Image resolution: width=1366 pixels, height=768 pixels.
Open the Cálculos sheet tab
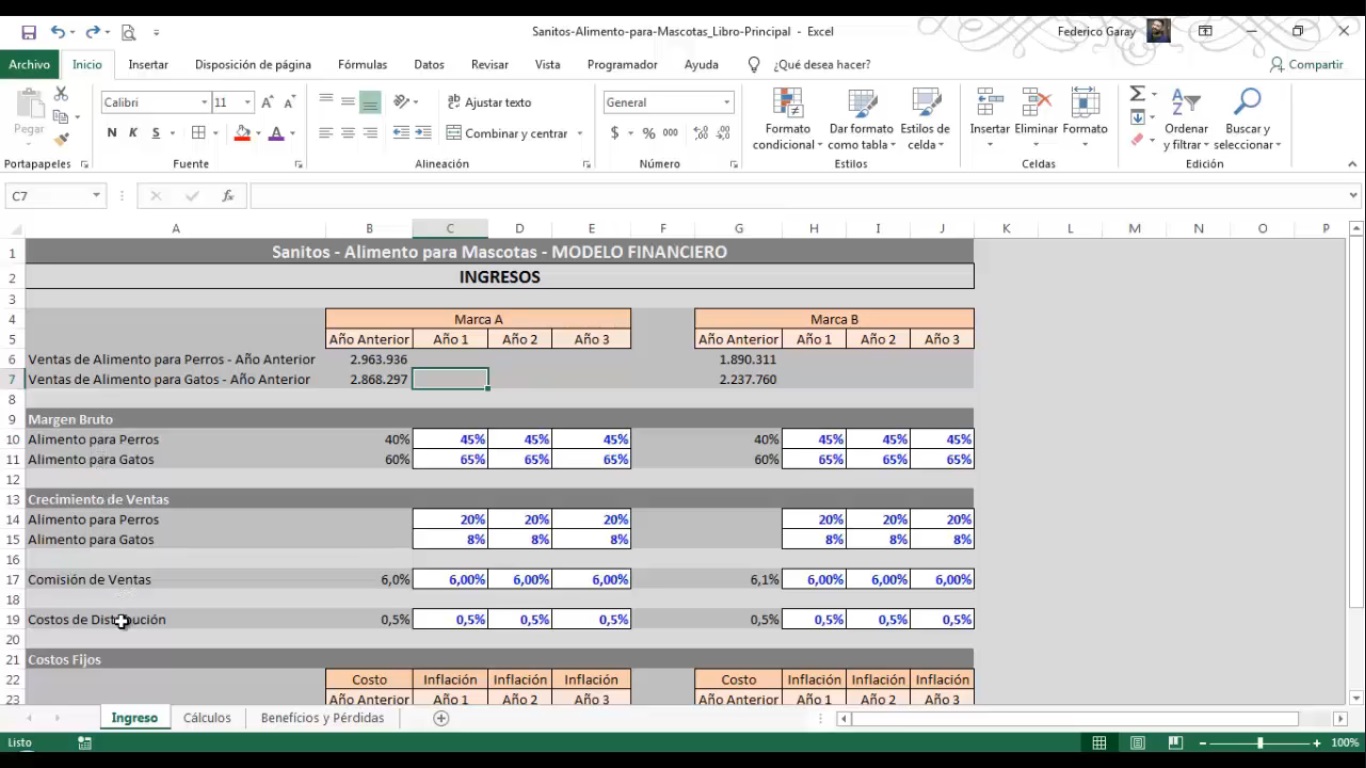point(207,718)
